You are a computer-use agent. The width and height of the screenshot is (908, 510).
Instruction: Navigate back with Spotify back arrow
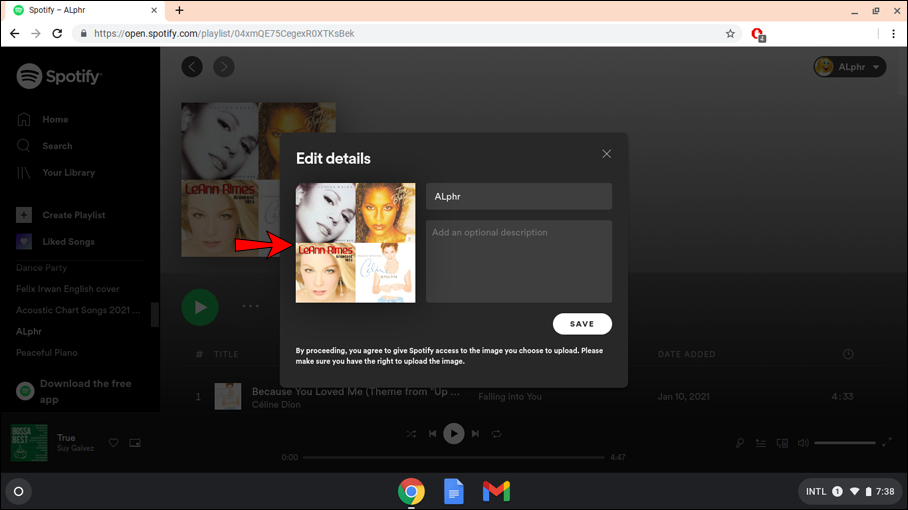coord(192,67)
